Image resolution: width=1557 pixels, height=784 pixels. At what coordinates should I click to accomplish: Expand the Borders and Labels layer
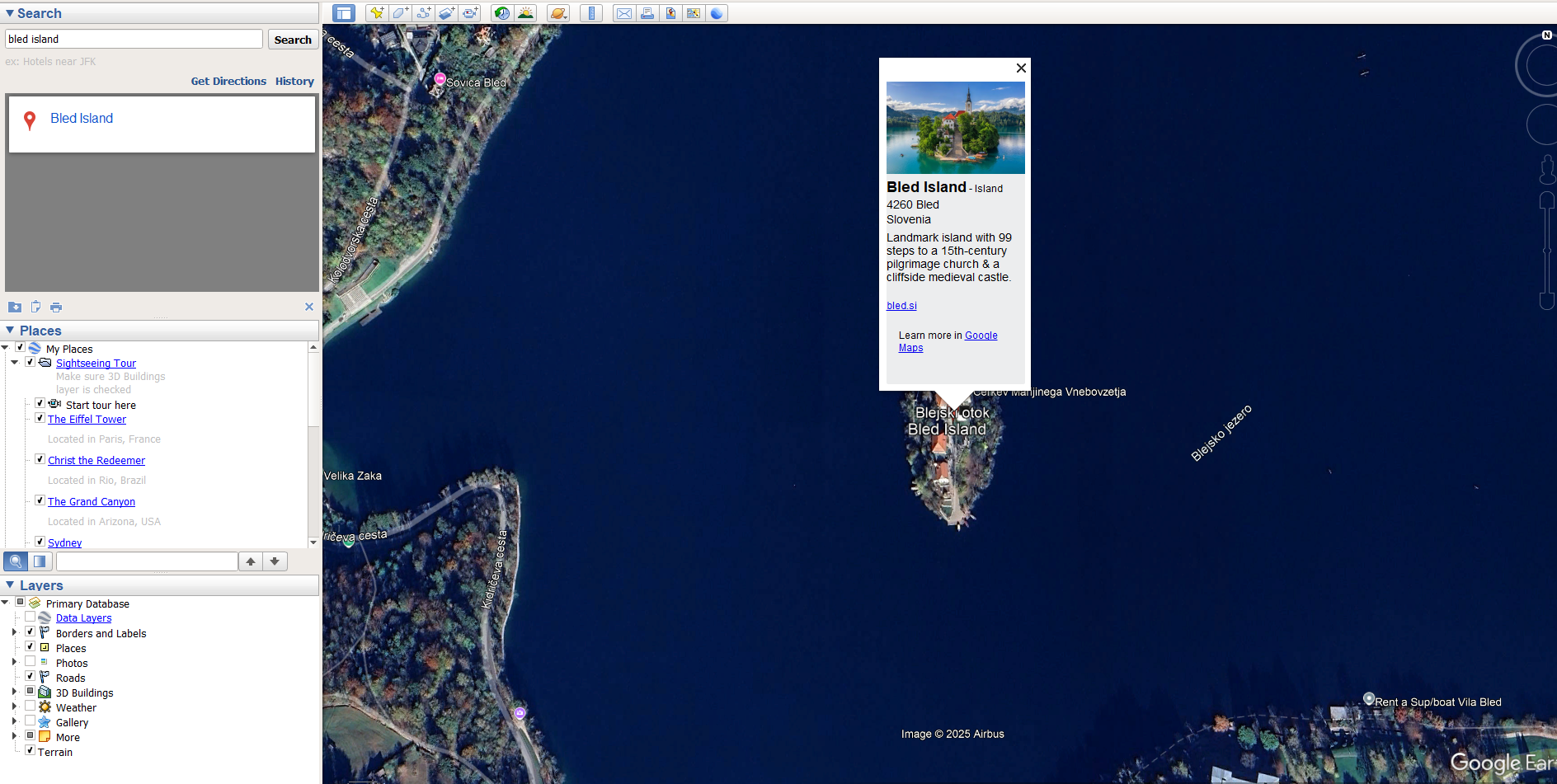click(14, 633)
